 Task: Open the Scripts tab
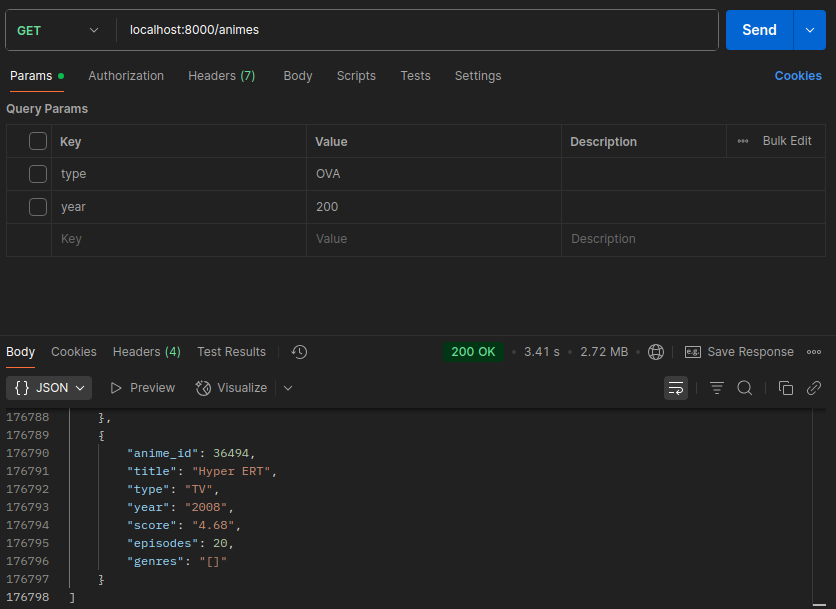coord(356,76)
